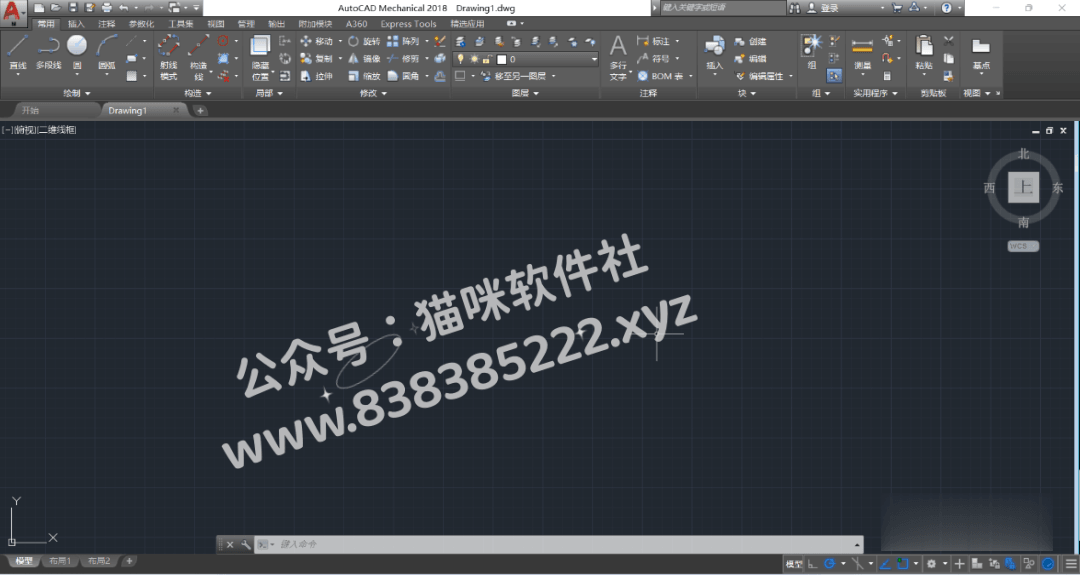Toggle object snap tracking in status bar
The width and height of the screenshot is (1080, 575).
(886, 563)
